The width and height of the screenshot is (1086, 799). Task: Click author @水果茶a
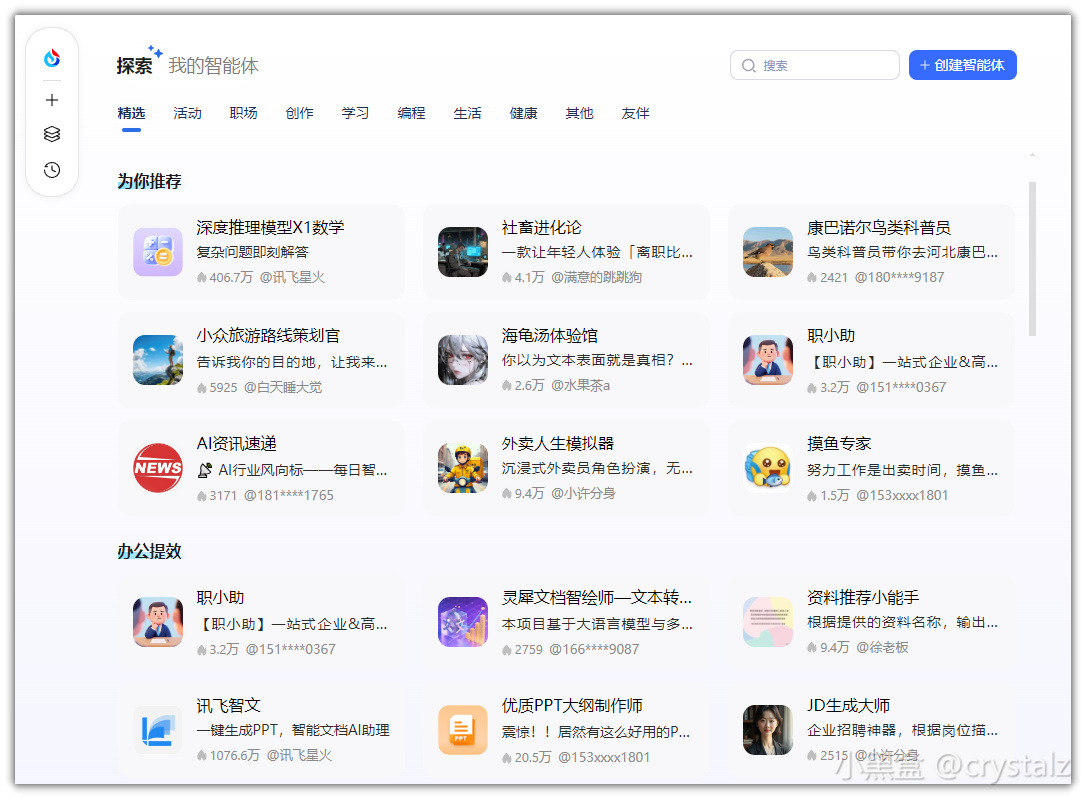(580, 386)
